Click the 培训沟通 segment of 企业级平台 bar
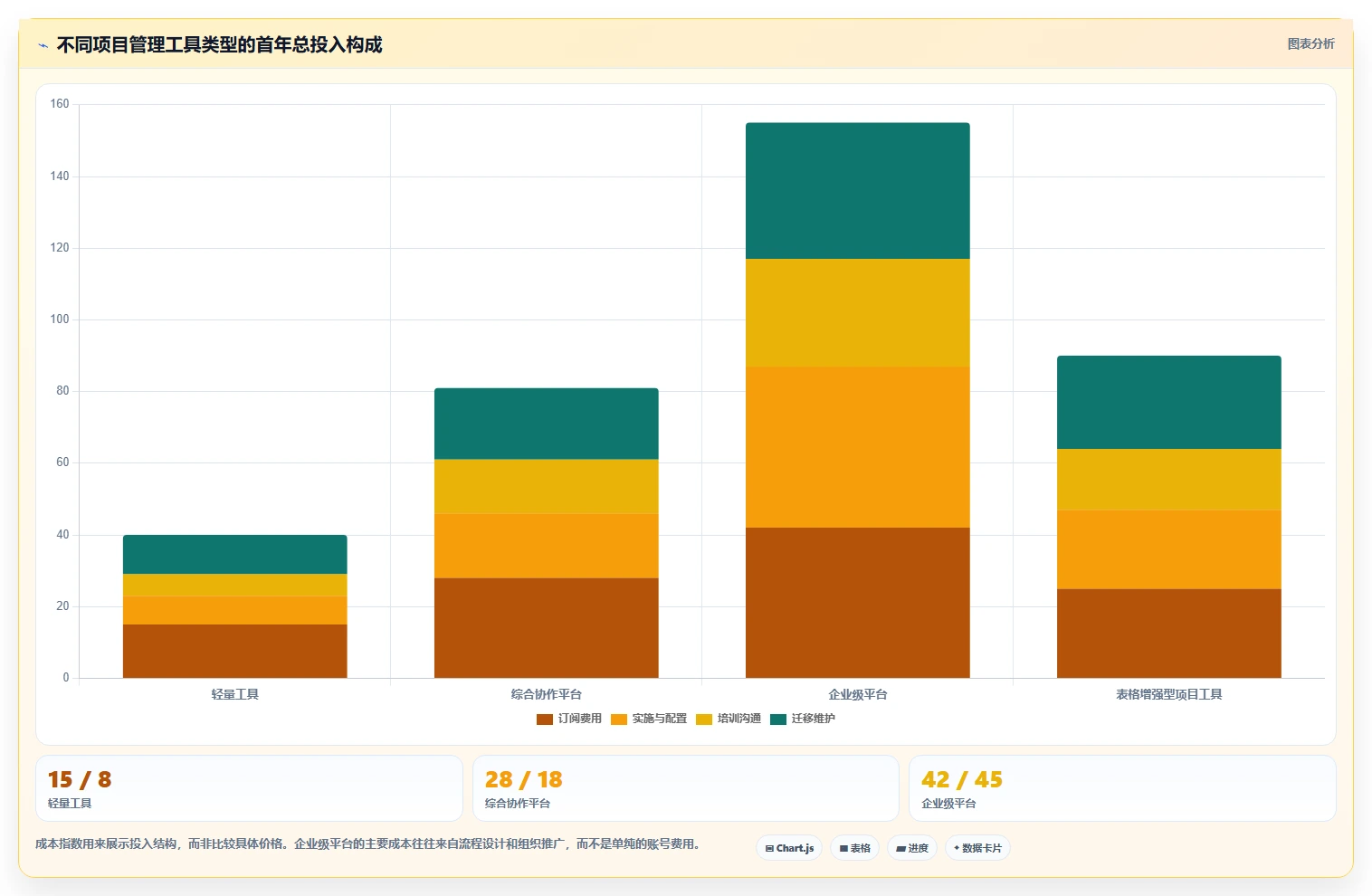The height and width of the screenshot is (896, 1372). click(858, 312)
